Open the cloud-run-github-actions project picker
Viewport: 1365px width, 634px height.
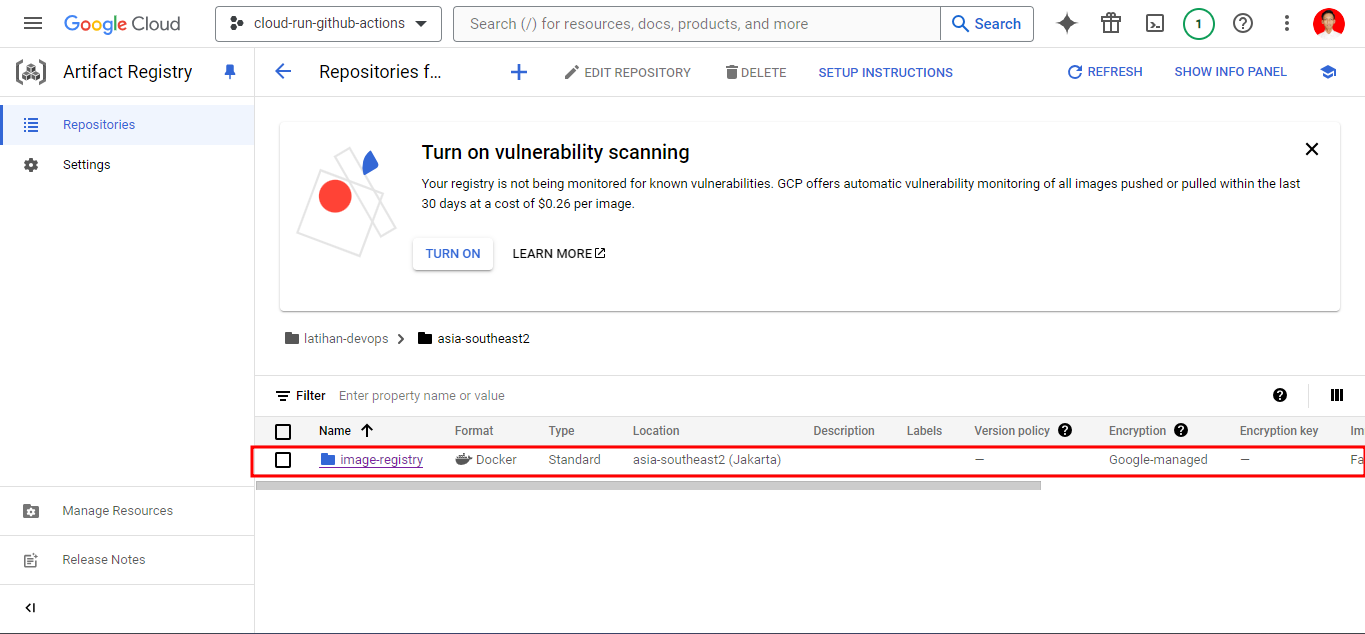(x=328, y=24)
